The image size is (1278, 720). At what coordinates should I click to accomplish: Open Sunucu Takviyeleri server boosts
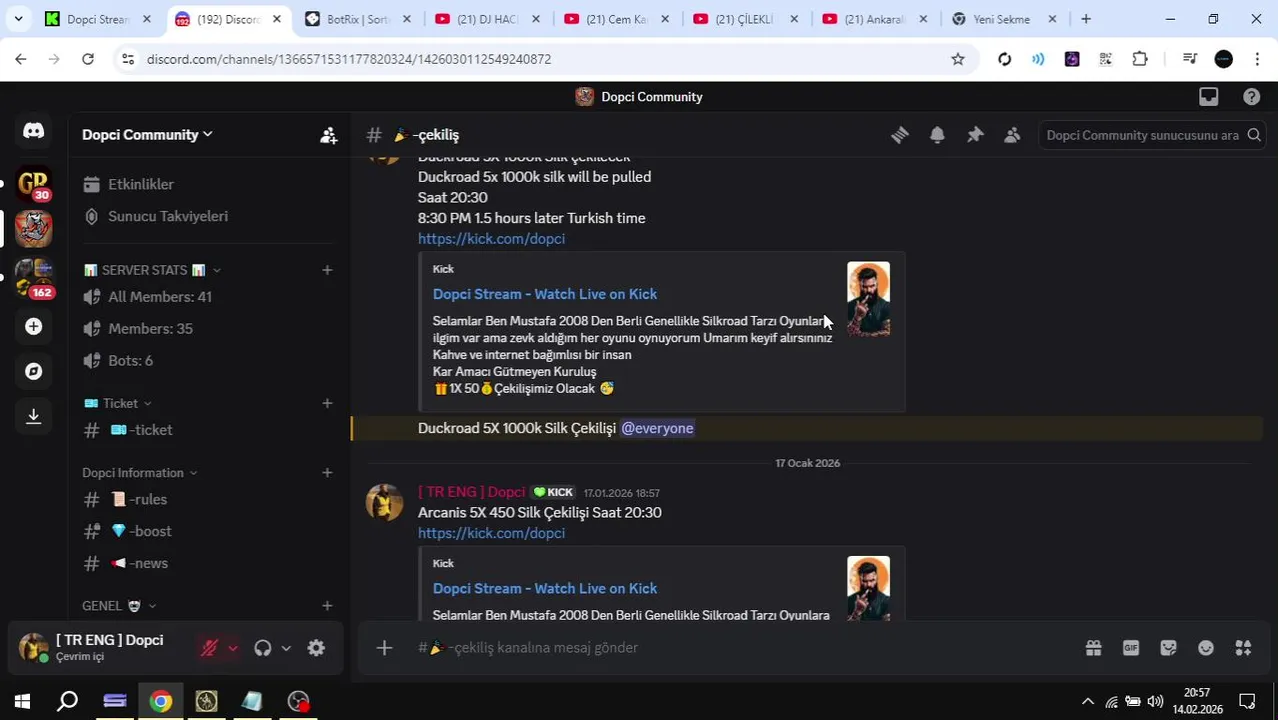tap(208, 216)
